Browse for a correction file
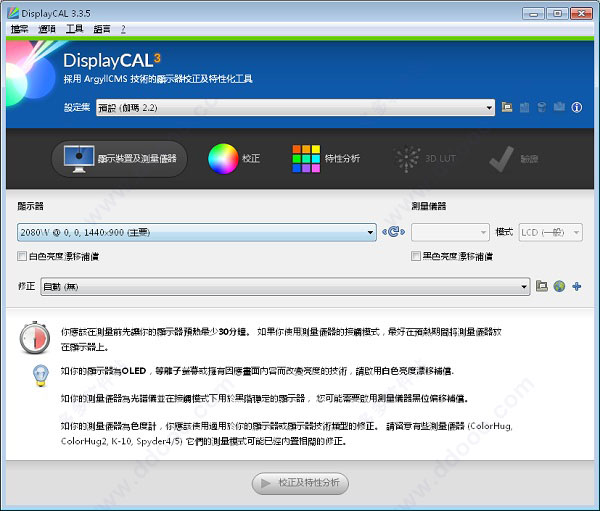The width and height of the screenshot is (600, 511). tap(541, 286)
